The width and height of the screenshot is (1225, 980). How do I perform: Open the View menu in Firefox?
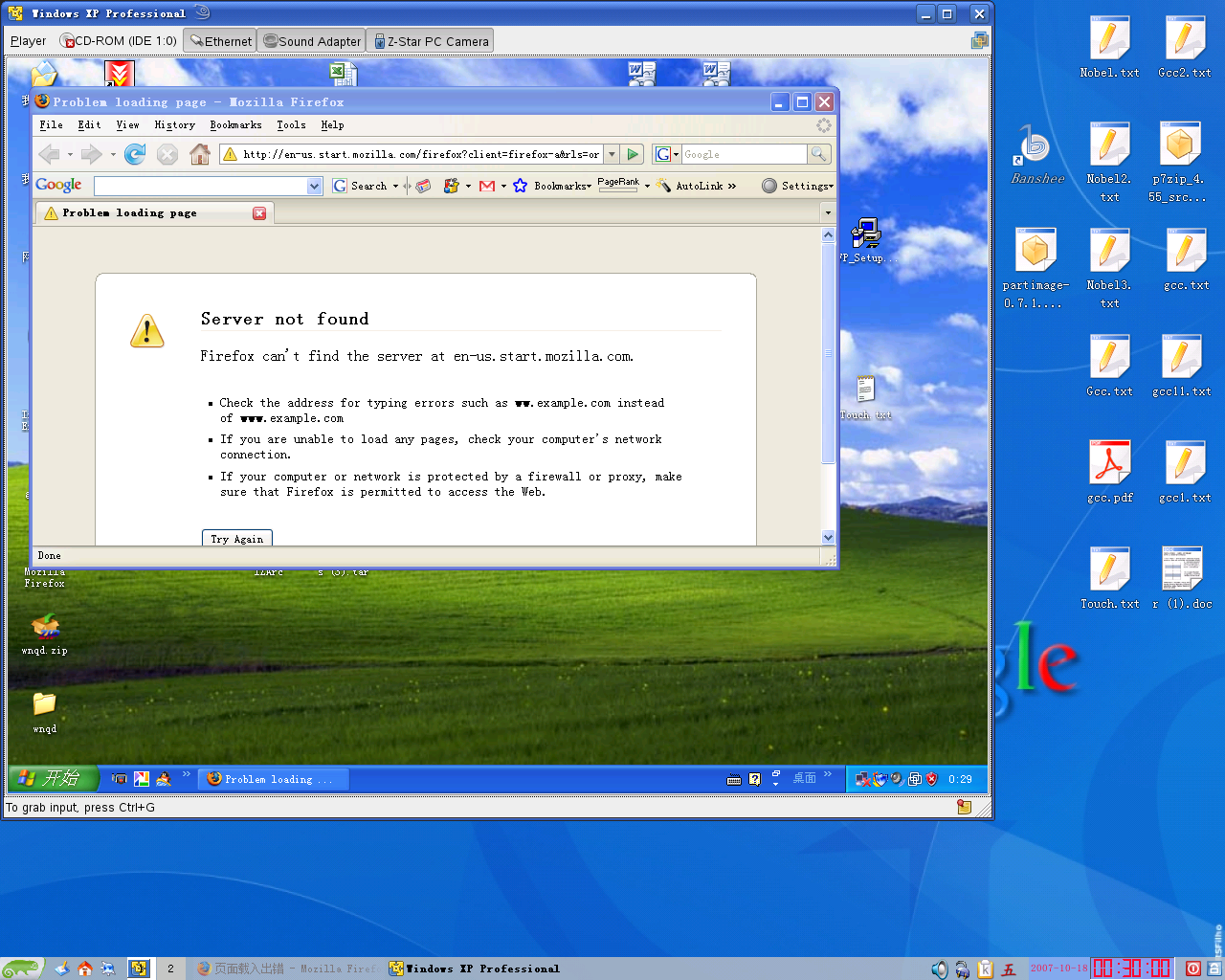point(127,125)
